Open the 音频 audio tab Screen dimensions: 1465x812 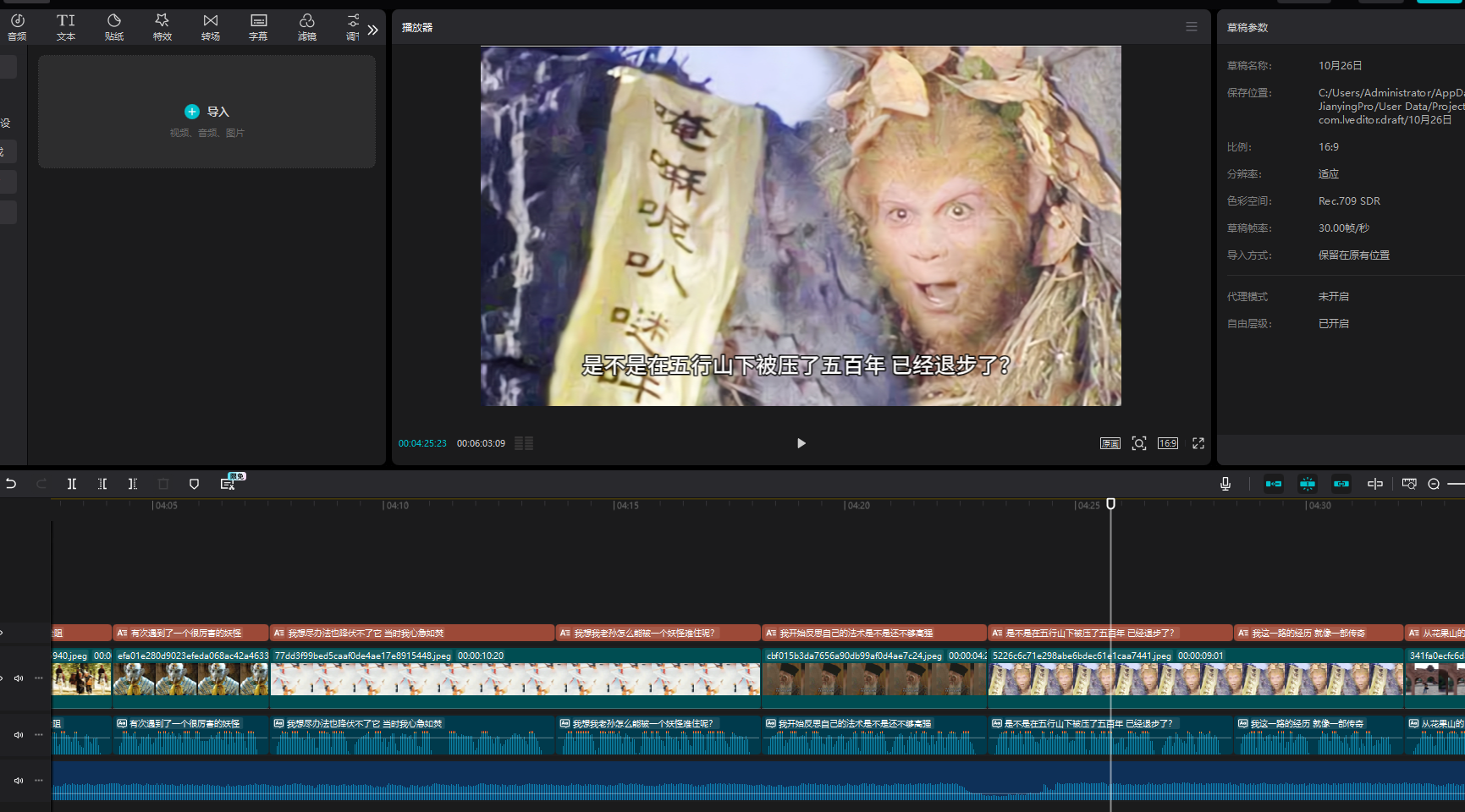17,27
